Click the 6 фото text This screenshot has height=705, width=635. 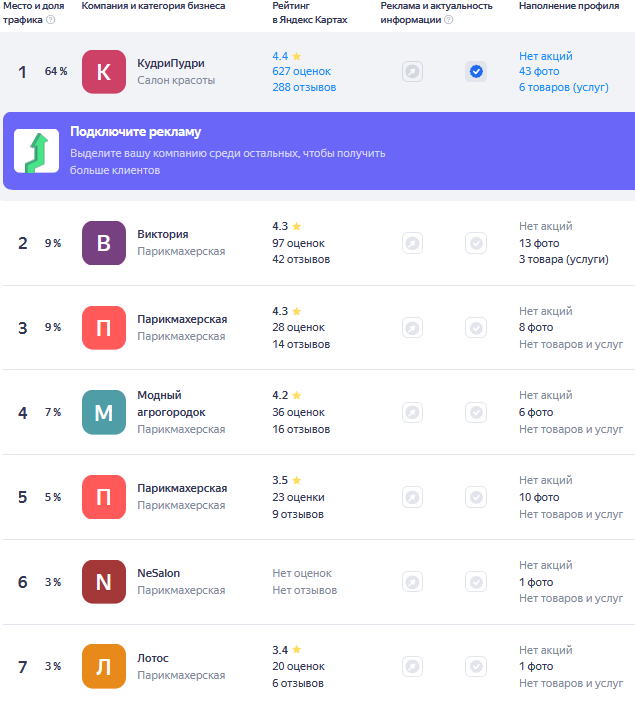point(536,412)
